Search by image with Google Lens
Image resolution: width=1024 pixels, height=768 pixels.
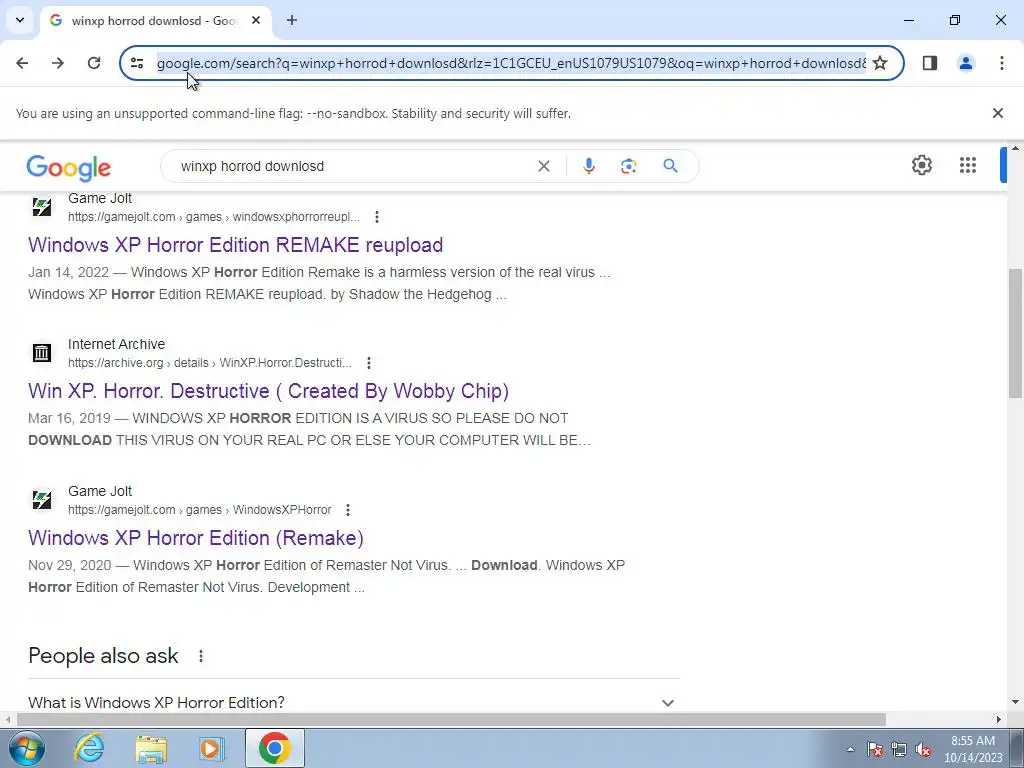[628, 166]
